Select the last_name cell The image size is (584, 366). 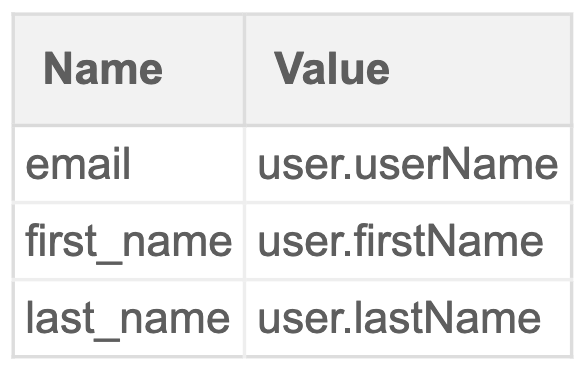[129, 318]
